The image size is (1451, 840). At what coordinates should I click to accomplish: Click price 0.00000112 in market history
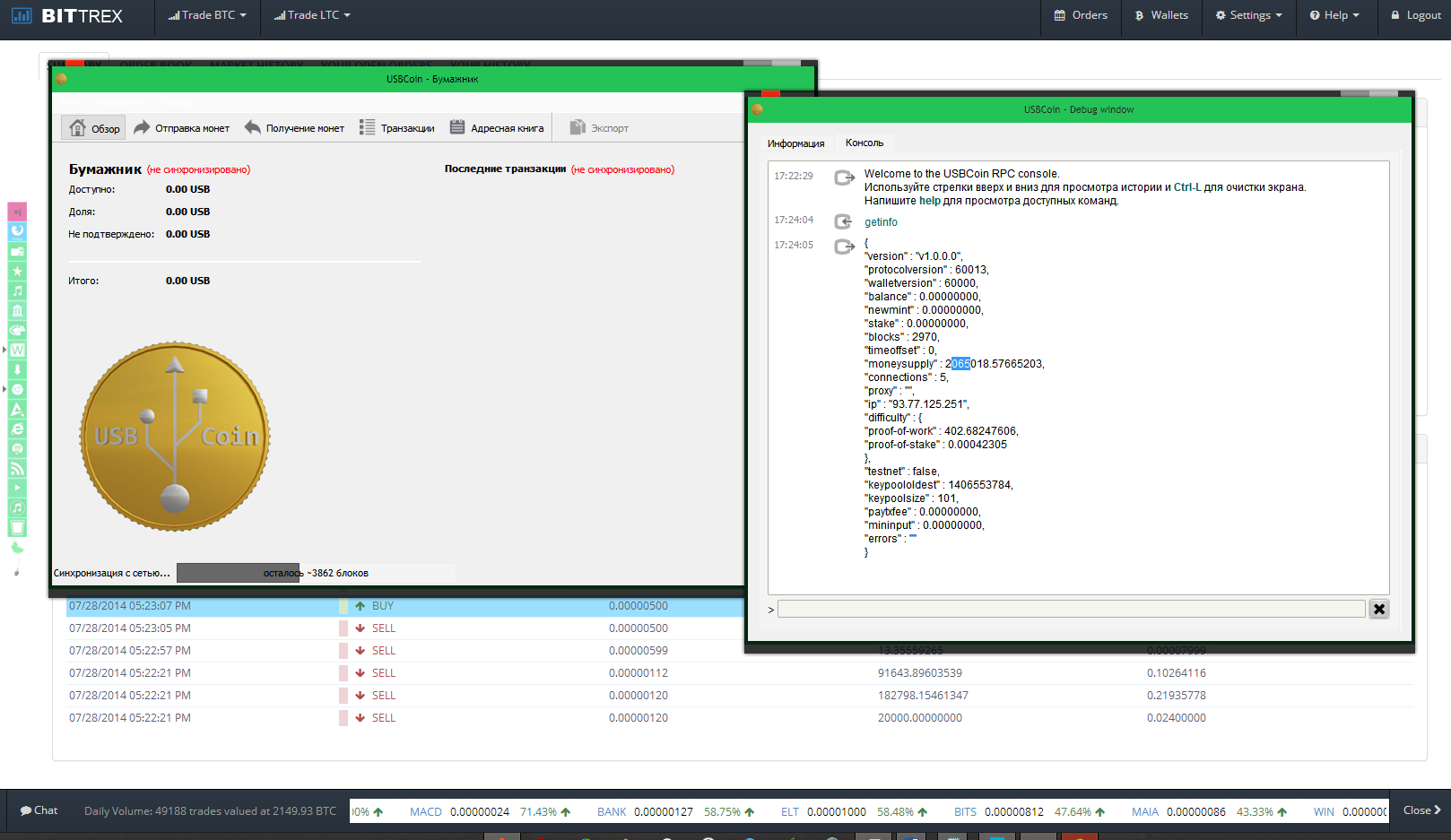(x=638, y=673)
